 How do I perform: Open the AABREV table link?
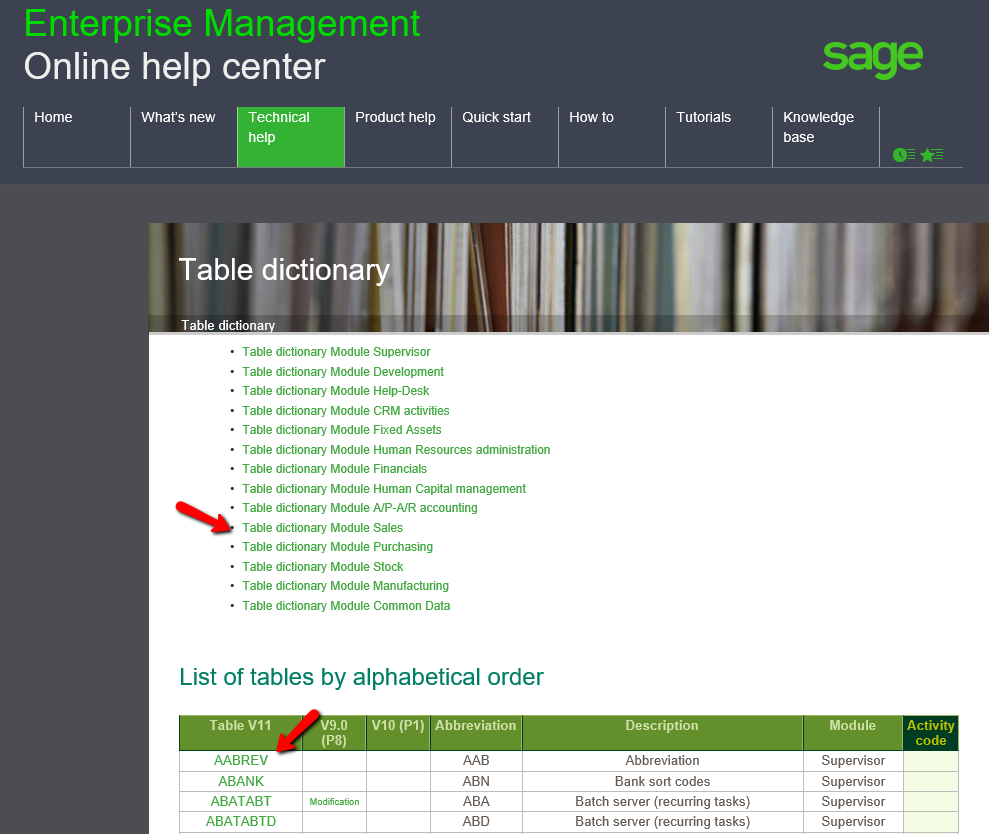coord(241,761)
